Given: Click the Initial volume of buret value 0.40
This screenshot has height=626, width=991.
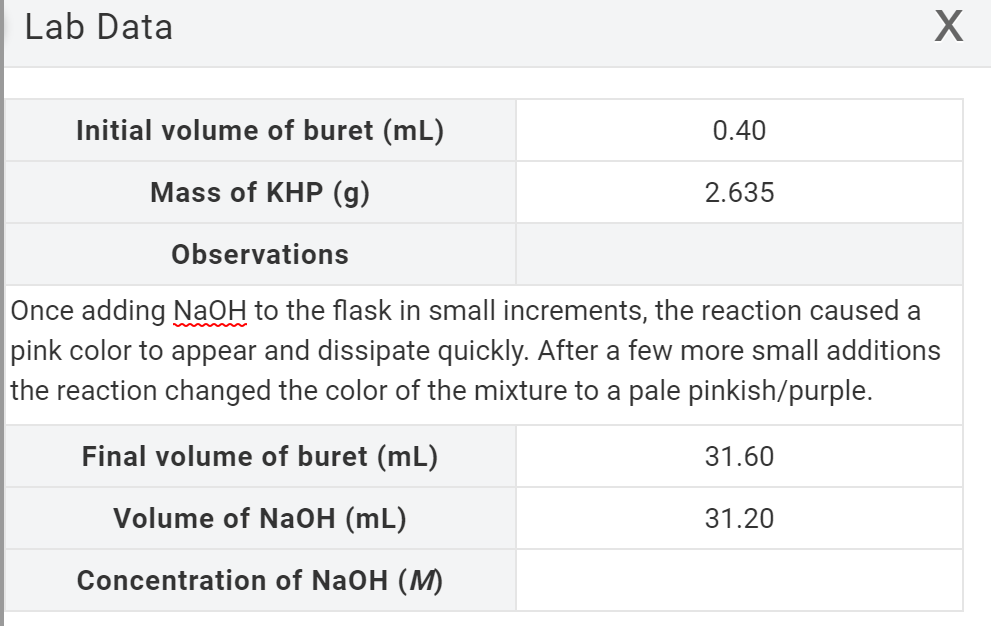Looking at the screenshot, I should click(x=739, y=130).
